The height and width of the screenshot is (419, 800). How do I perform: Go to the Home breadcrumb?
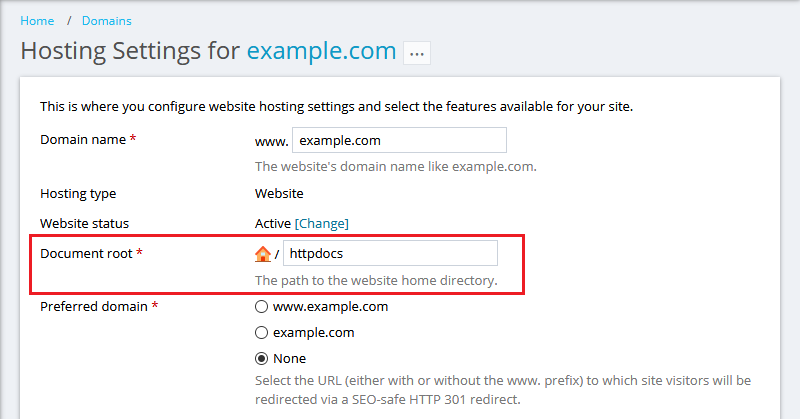(37, 20)
